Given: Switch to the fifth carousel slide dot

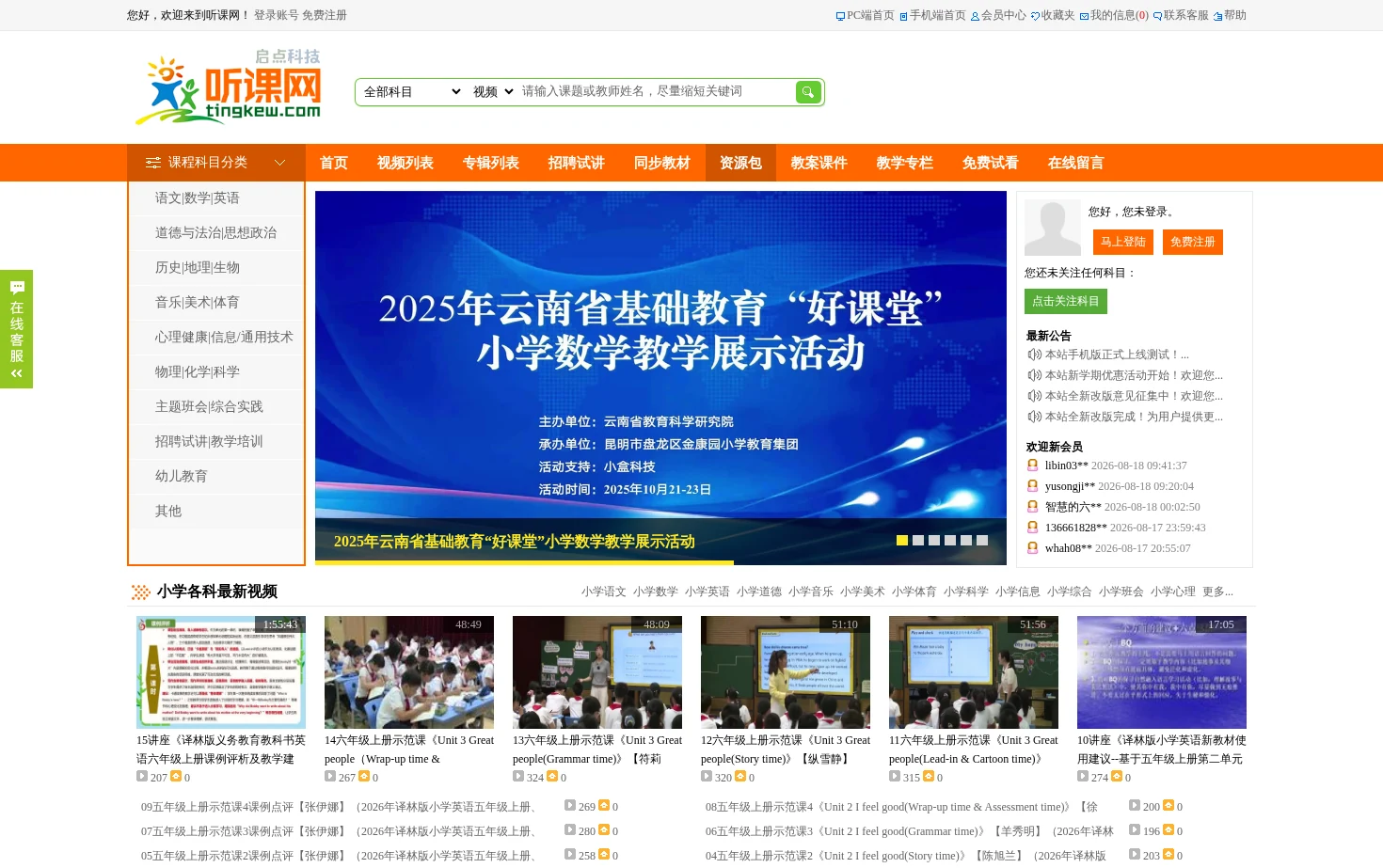Looking at the screenshot, I should [966, 541].
